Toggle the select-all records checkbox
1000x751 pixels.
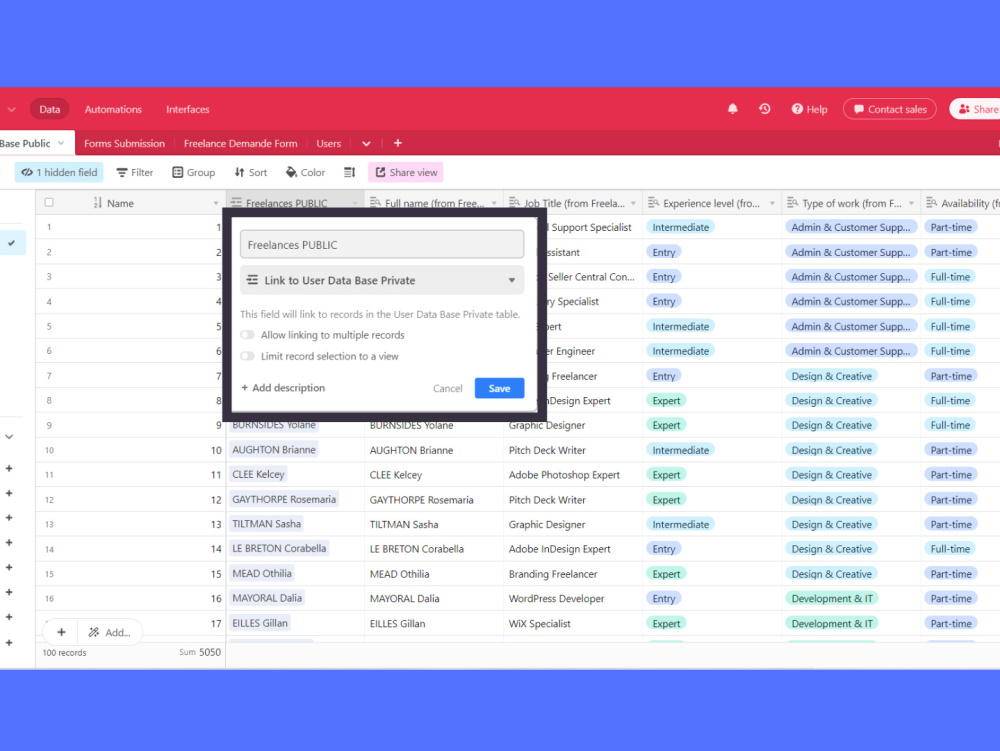pyautogui.click(x=49, y=203)
